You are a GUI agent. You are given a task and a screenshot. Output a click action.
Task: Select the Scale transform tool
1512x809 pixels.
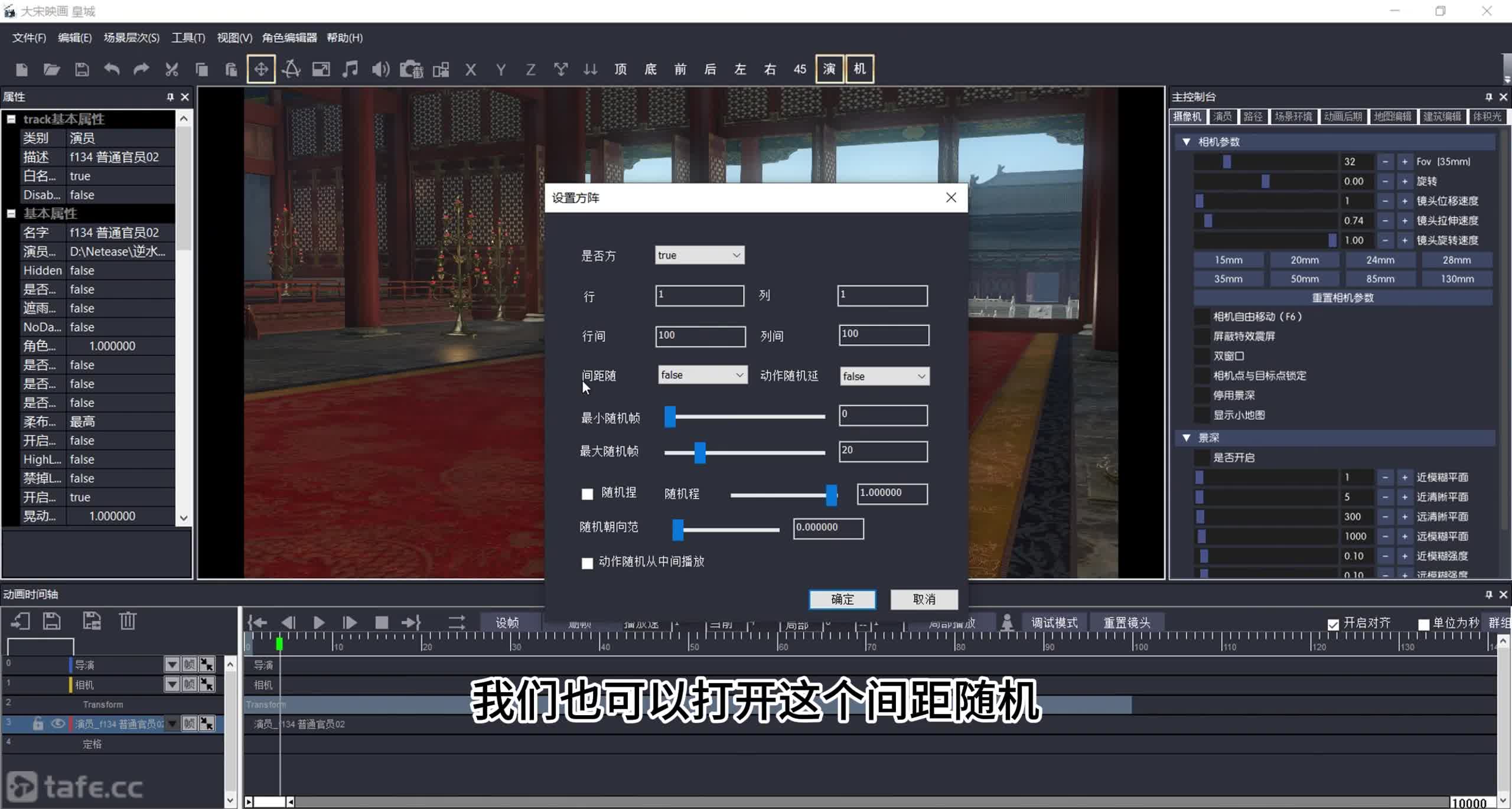321,70
